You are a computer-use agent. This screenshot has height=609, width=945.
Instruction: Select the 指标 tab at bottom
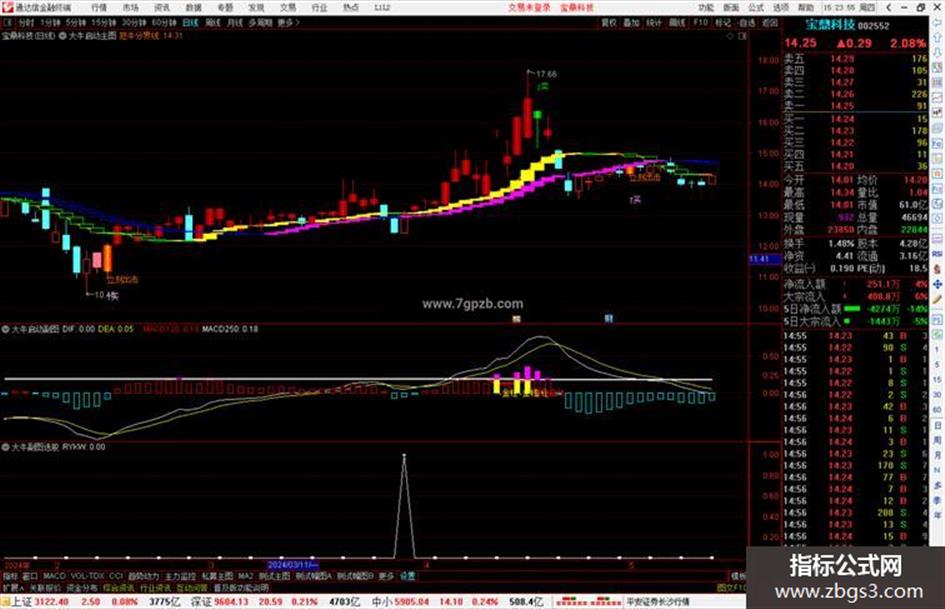click(x=10, y=576)
